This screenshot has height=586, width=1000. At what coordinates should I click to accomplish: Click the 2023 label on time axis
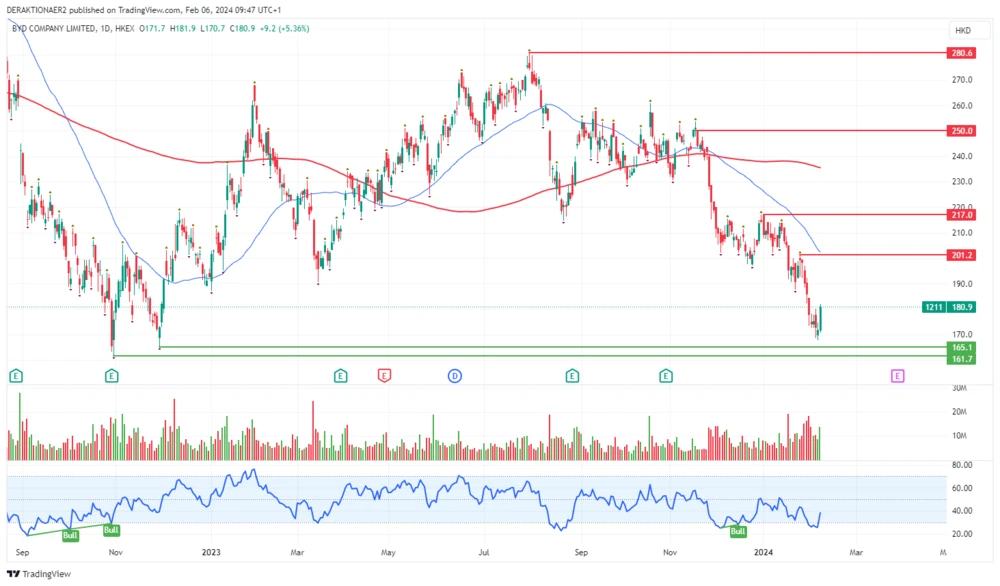click(x=211, y=551)
